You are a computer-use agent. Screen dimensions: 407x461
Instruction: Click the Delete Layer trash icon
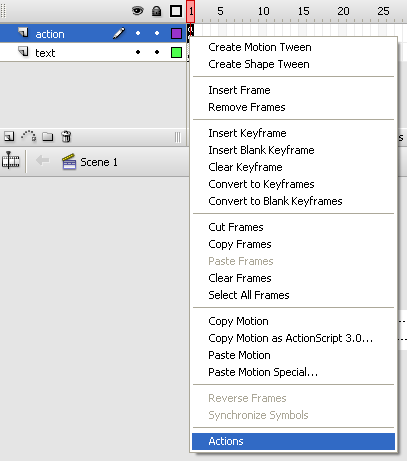pyautogui.click(x=66, y=136)
